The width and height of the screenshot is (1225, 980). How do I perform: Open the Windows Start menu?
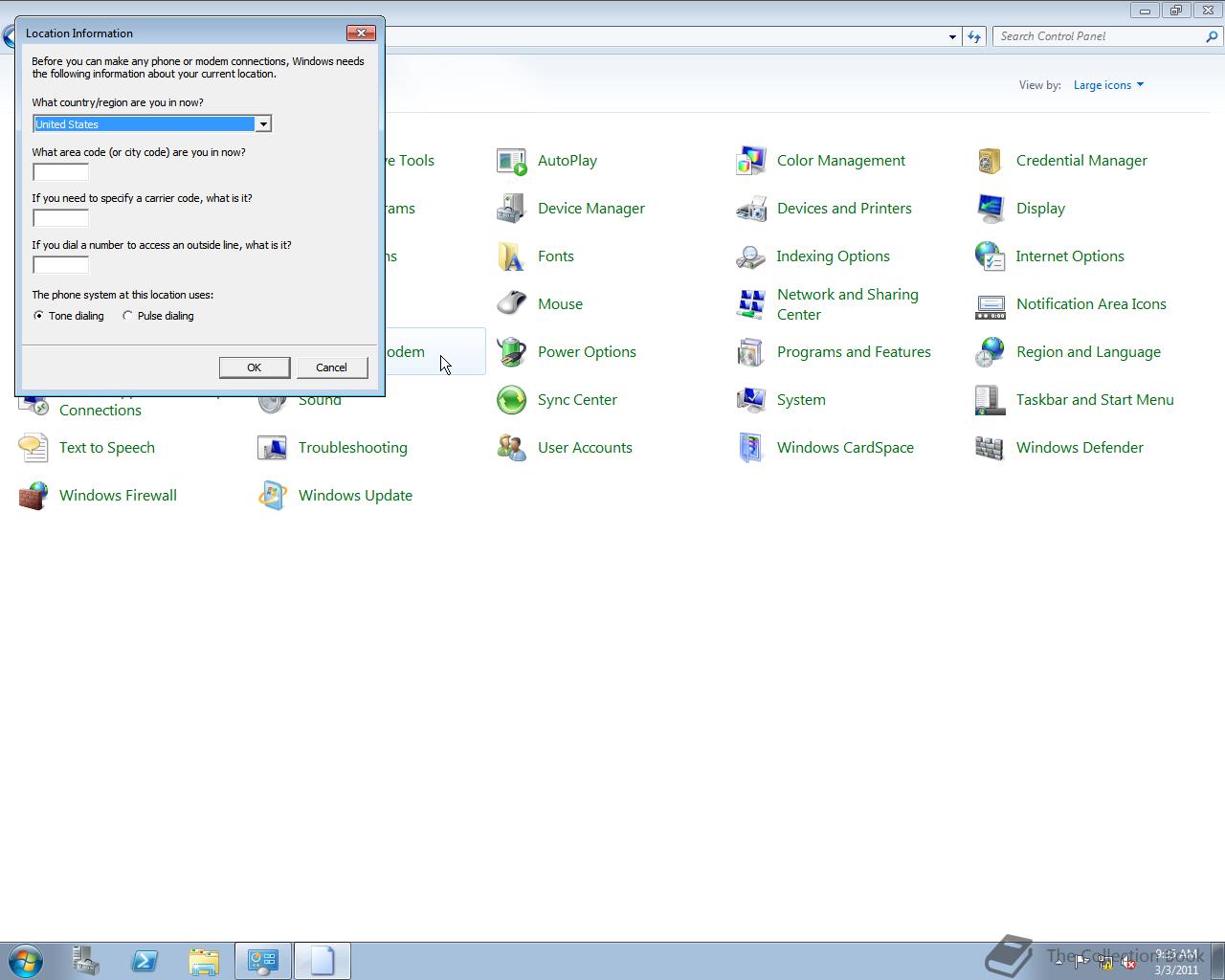tap(26, 961)
